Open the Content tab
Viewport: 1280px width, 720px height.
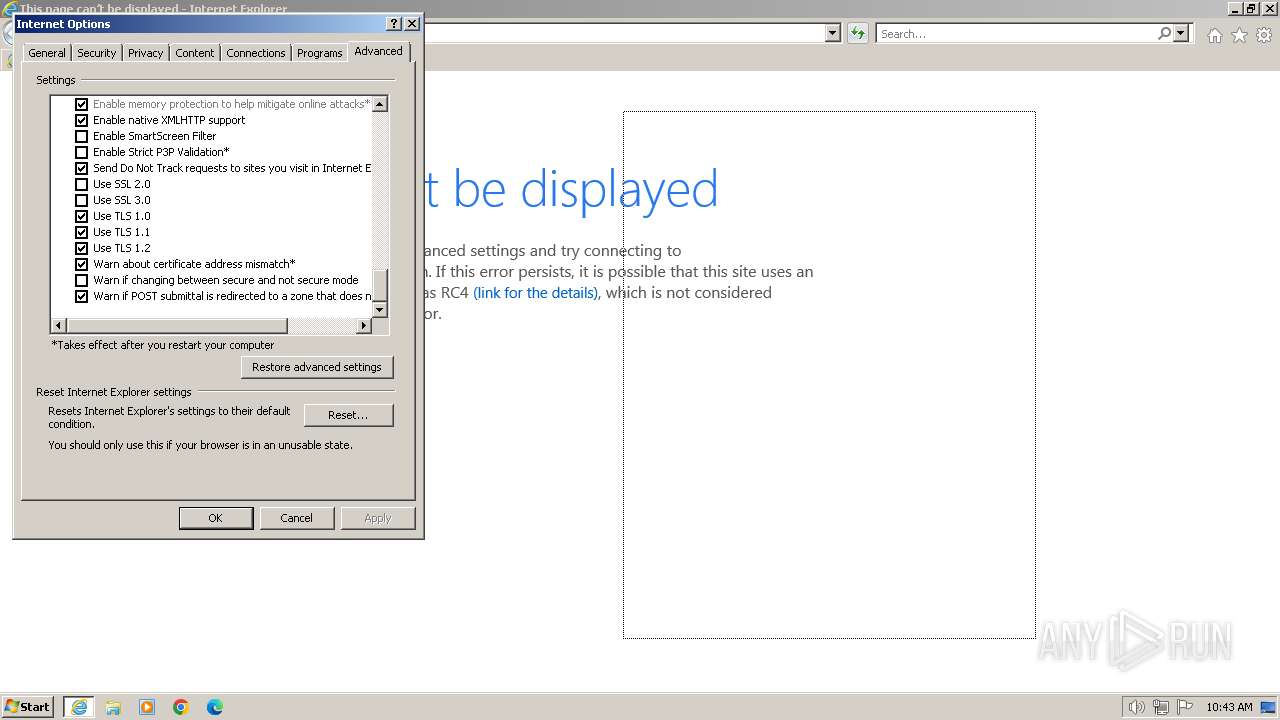tap(195, 53)
